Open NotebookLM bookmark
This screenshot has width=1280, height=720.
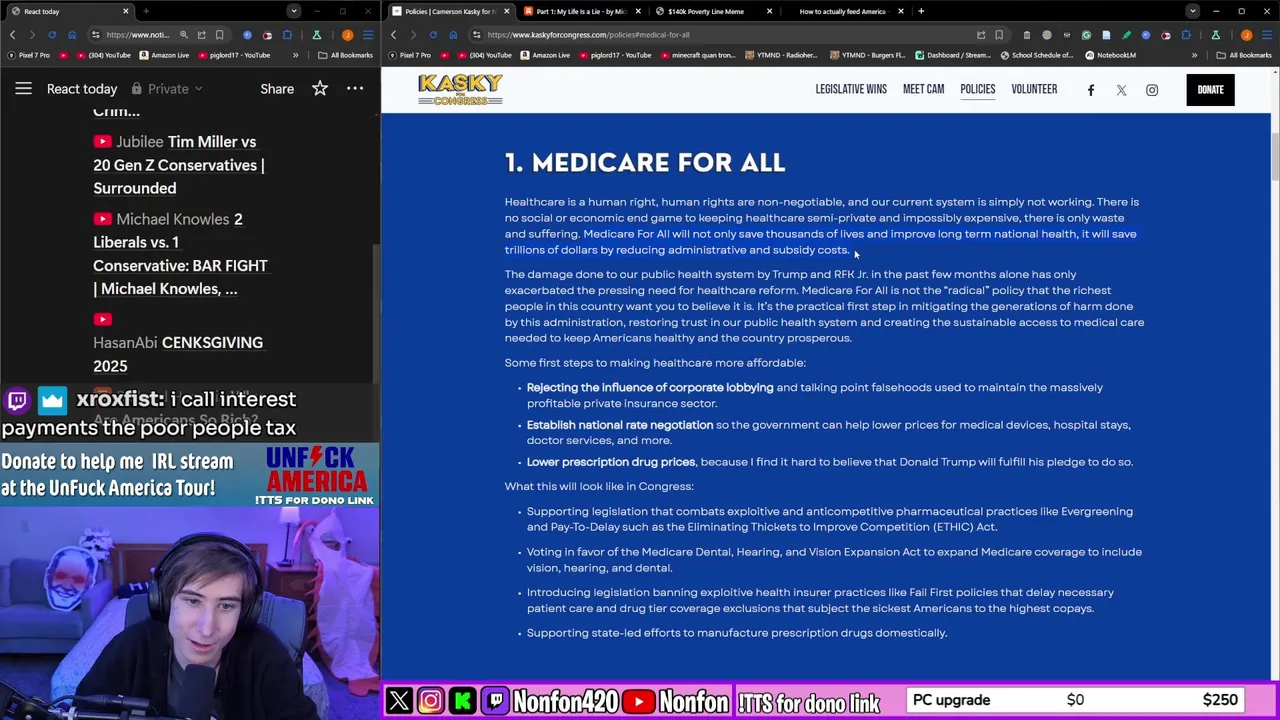(x=1111, y=55)
